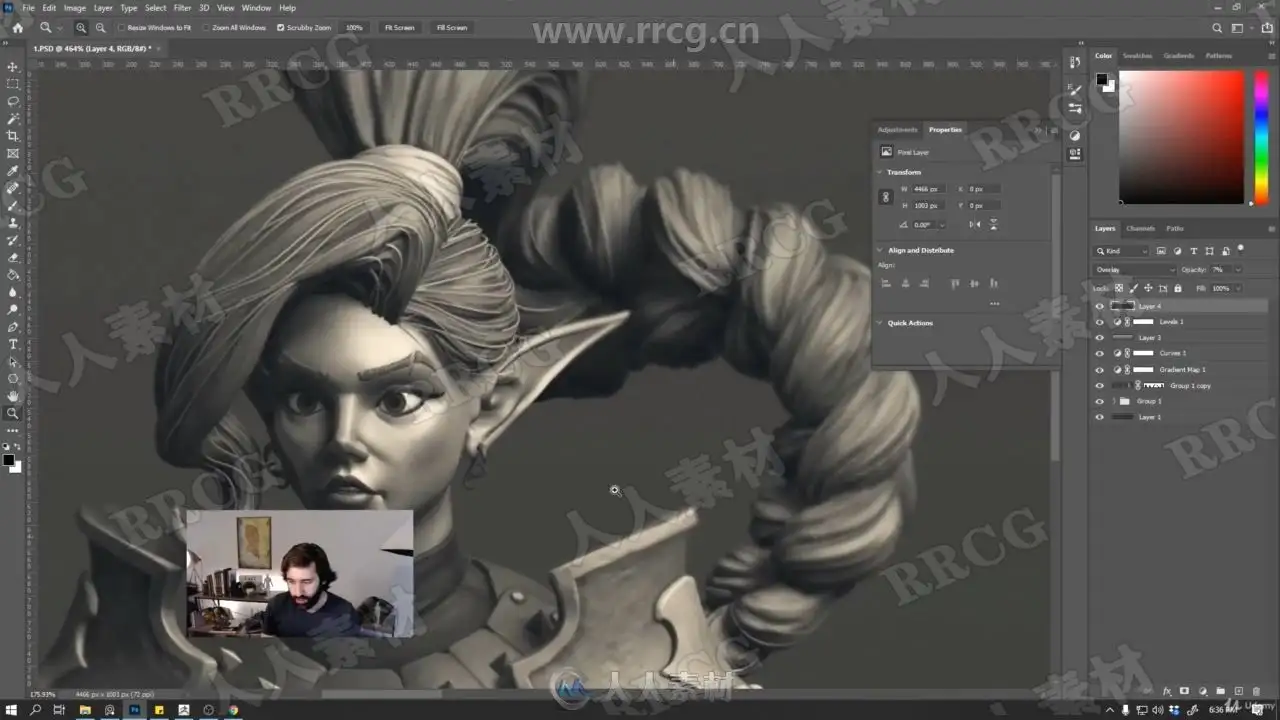Toggle Group 1 copy visibility eye
1280x720 pixels.
click(1100, 385)
